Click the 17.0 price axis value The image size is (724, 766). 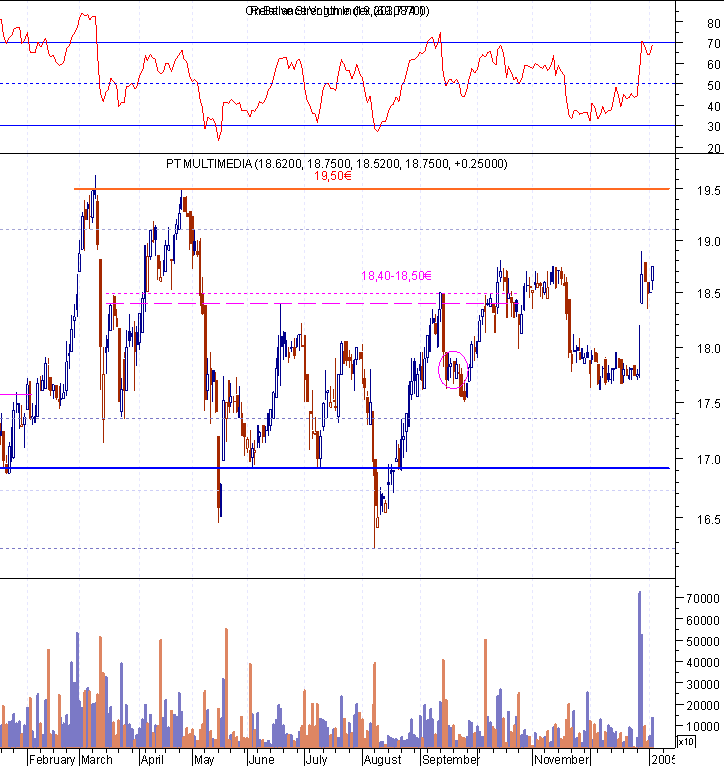pyautogui.click(x=708, y=460)
